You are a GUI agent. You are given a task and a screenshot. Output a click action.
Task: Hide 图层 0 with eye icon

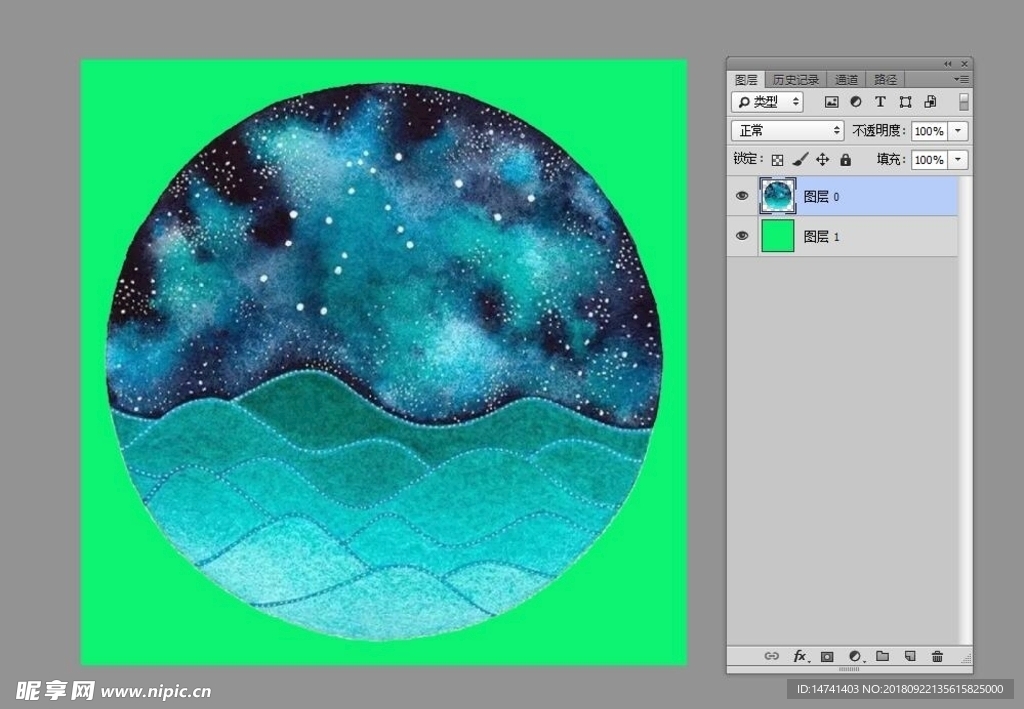[742, 196]
